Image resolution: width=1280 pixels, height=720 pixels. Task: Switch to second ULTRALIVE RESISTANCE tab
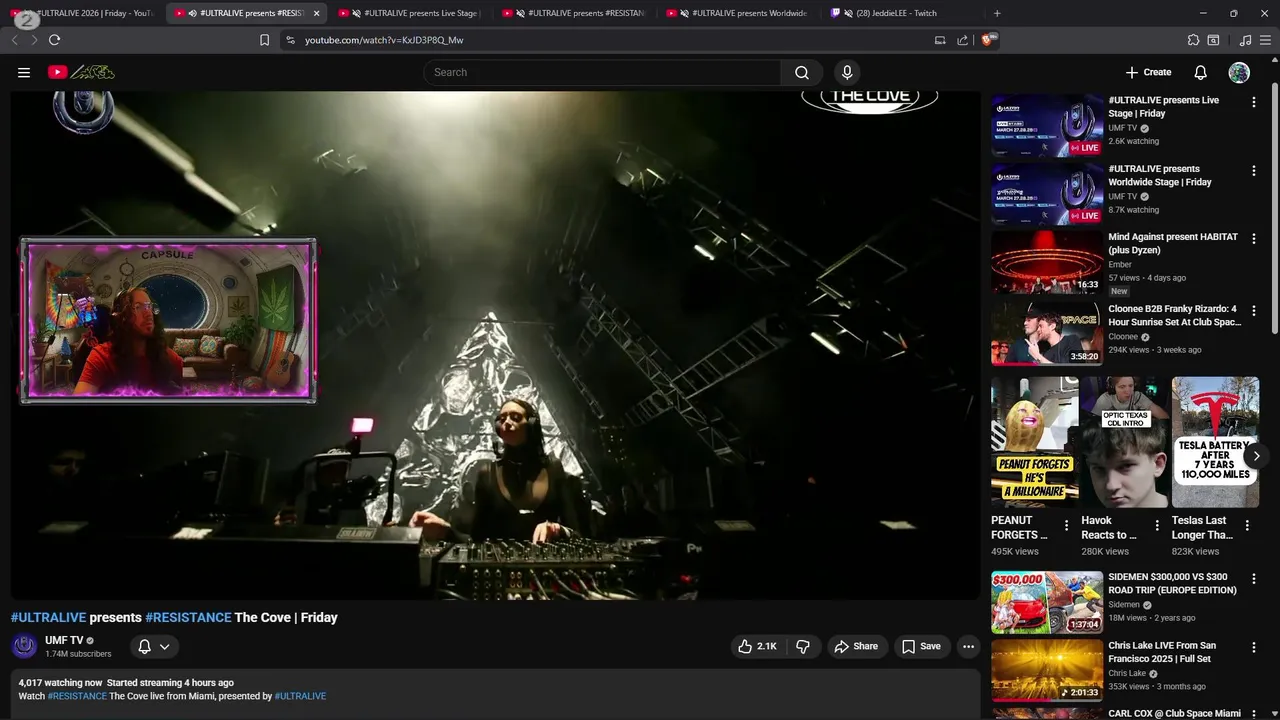pos(575,13)
